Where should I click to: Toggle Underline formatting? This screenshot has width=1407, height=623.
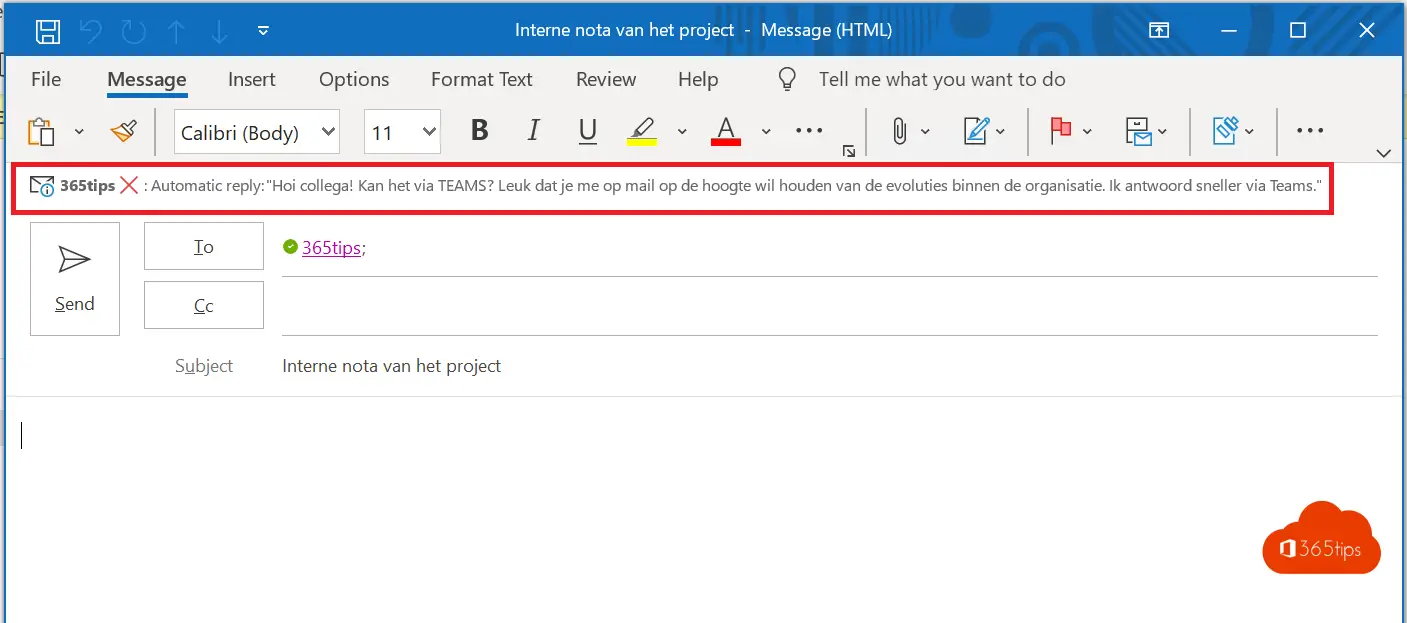pyautogui.click(x=588, y=131)
